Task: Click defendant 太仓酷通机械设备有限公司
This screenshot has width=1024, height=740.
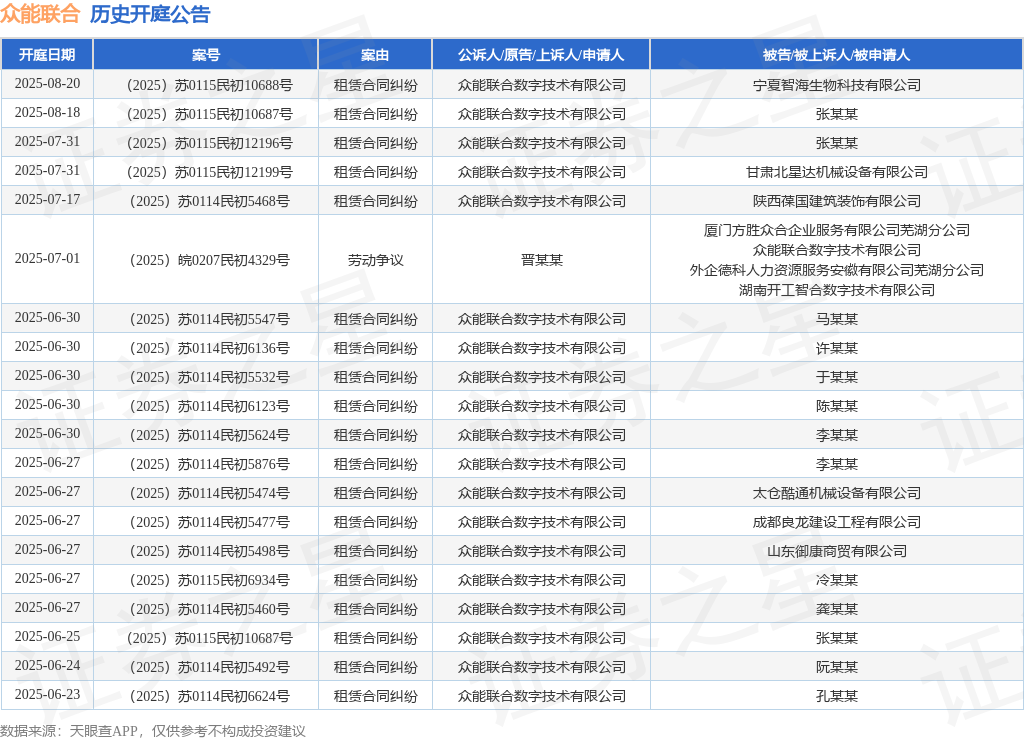Action: 837,493
